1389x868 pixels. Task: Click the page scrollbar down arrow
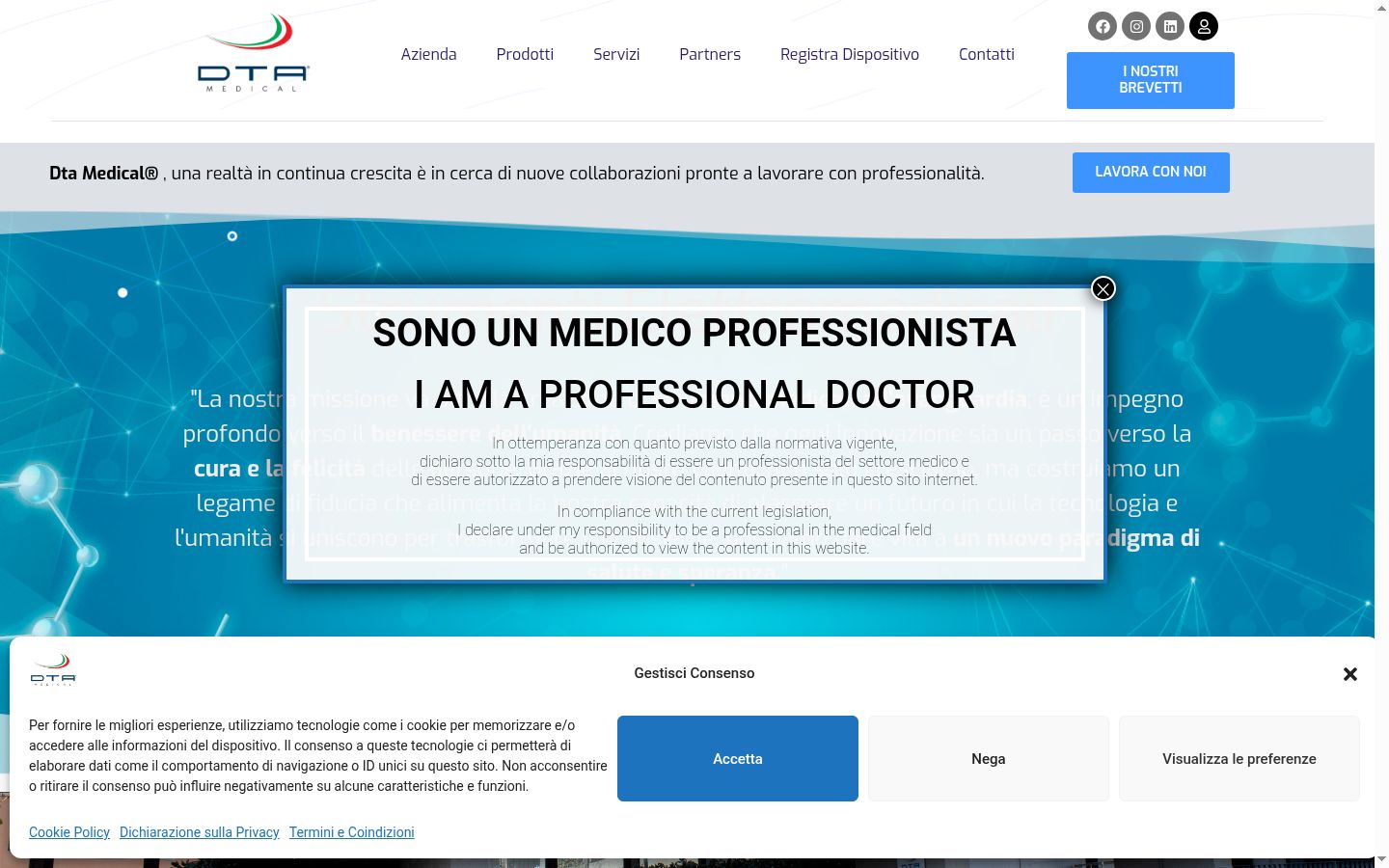pos(1381,859)
